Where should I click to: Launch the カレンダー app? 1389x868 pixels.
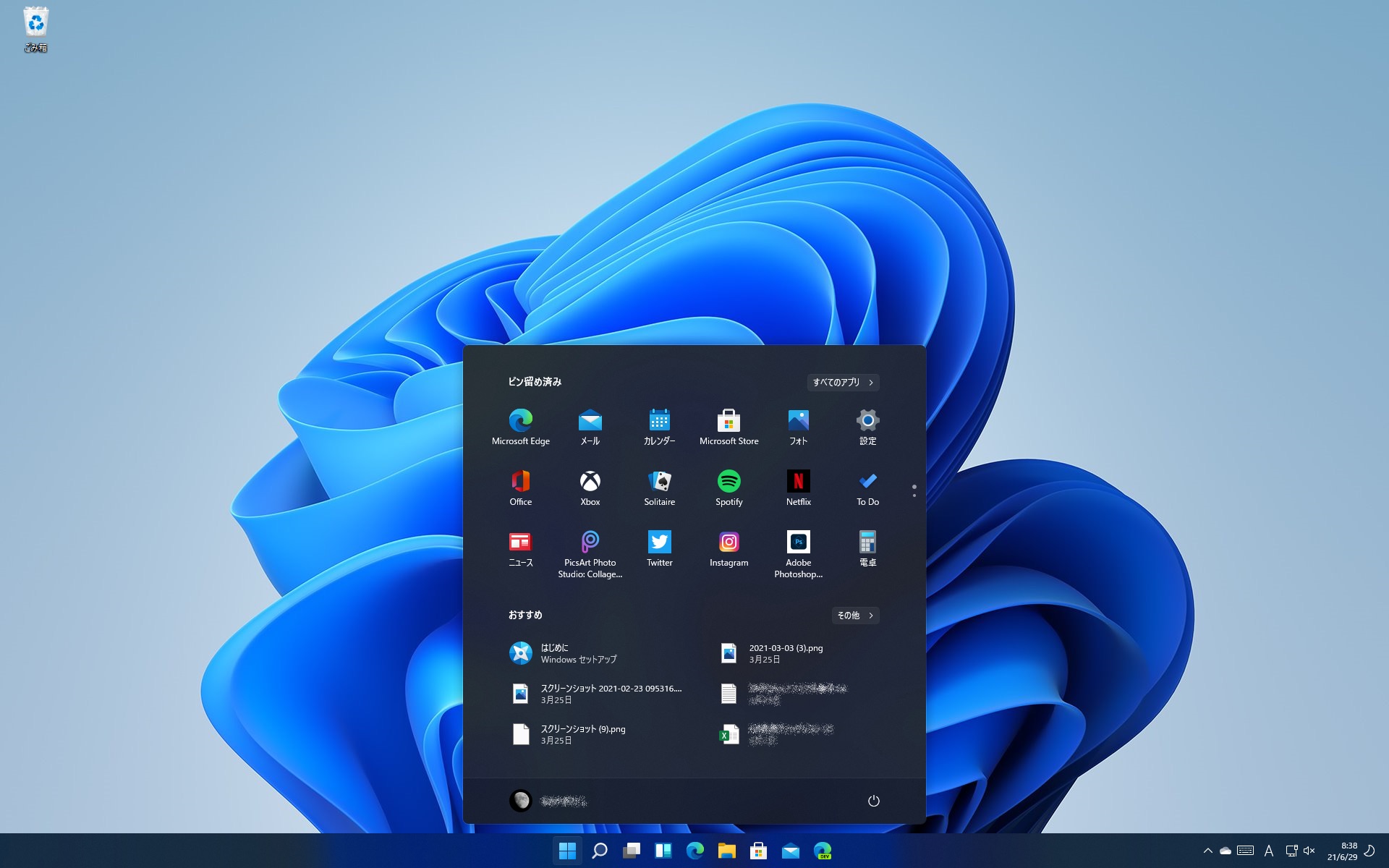(659, 427)
